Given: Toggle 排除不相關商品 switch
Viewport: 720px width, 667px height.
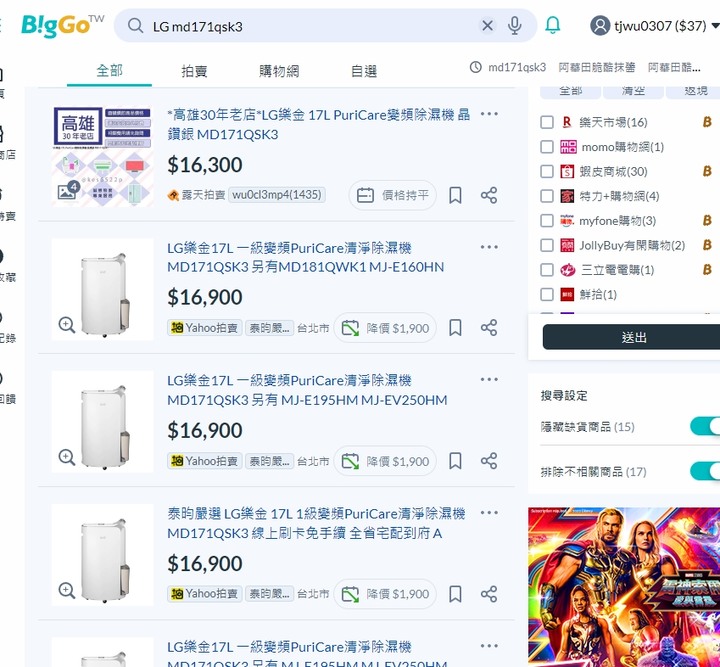Looking at the screenshot, I should tap(705, 471).
